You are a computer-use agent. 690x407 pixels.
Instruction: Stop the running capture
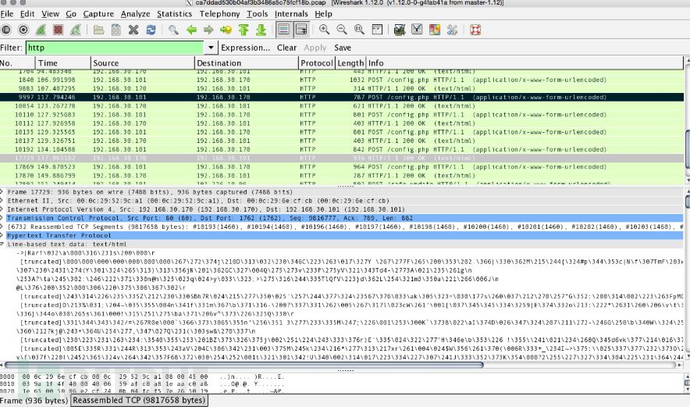click(58, 30)
